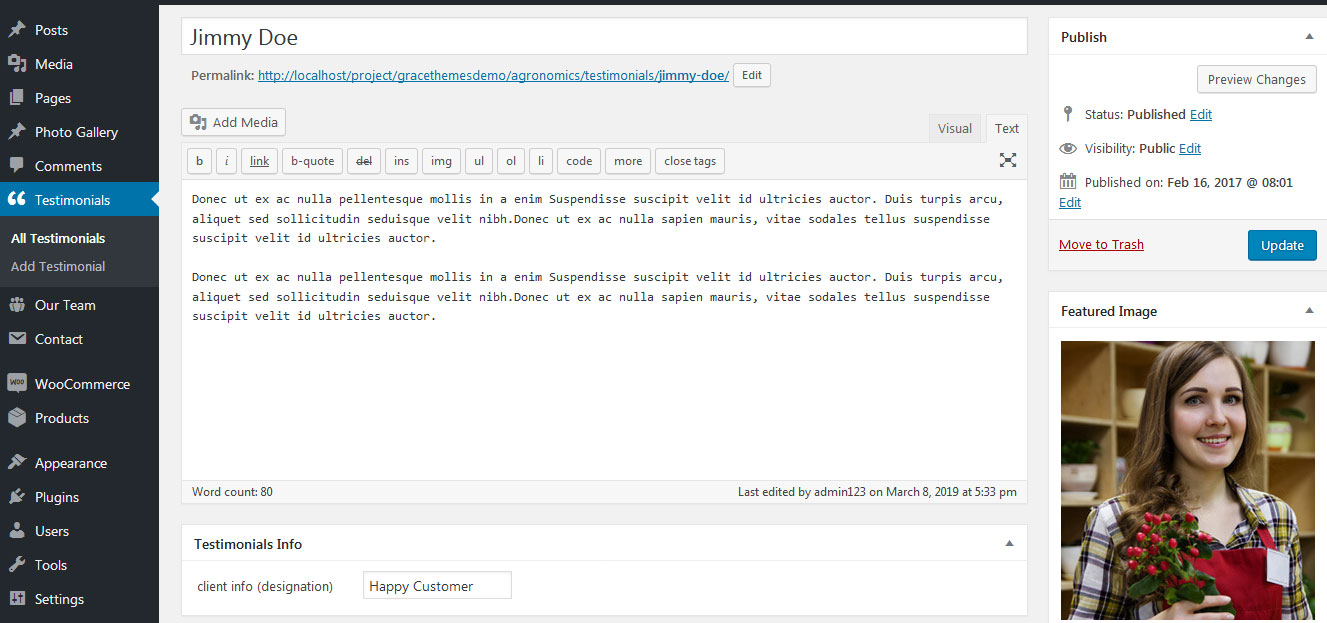
Task: Edit the Published status
Action: [x=1201, y=114]
